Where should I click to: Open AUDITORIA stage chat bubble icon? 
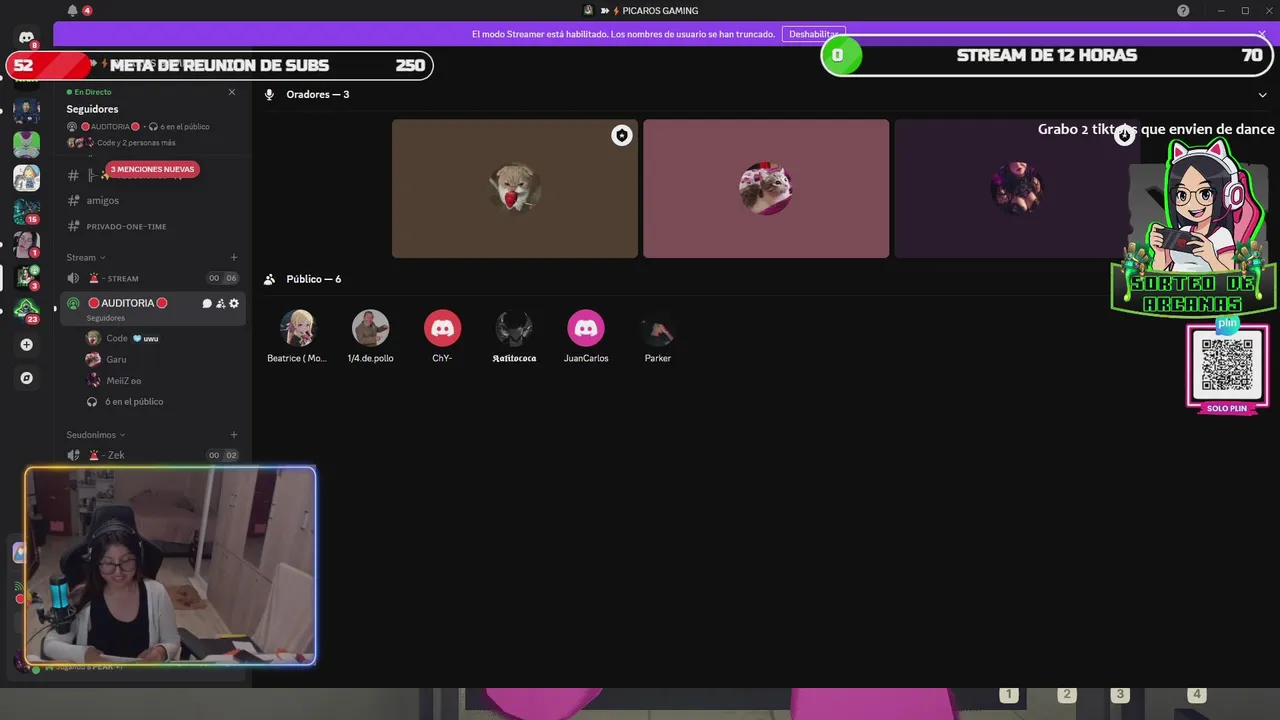(207, 303)
